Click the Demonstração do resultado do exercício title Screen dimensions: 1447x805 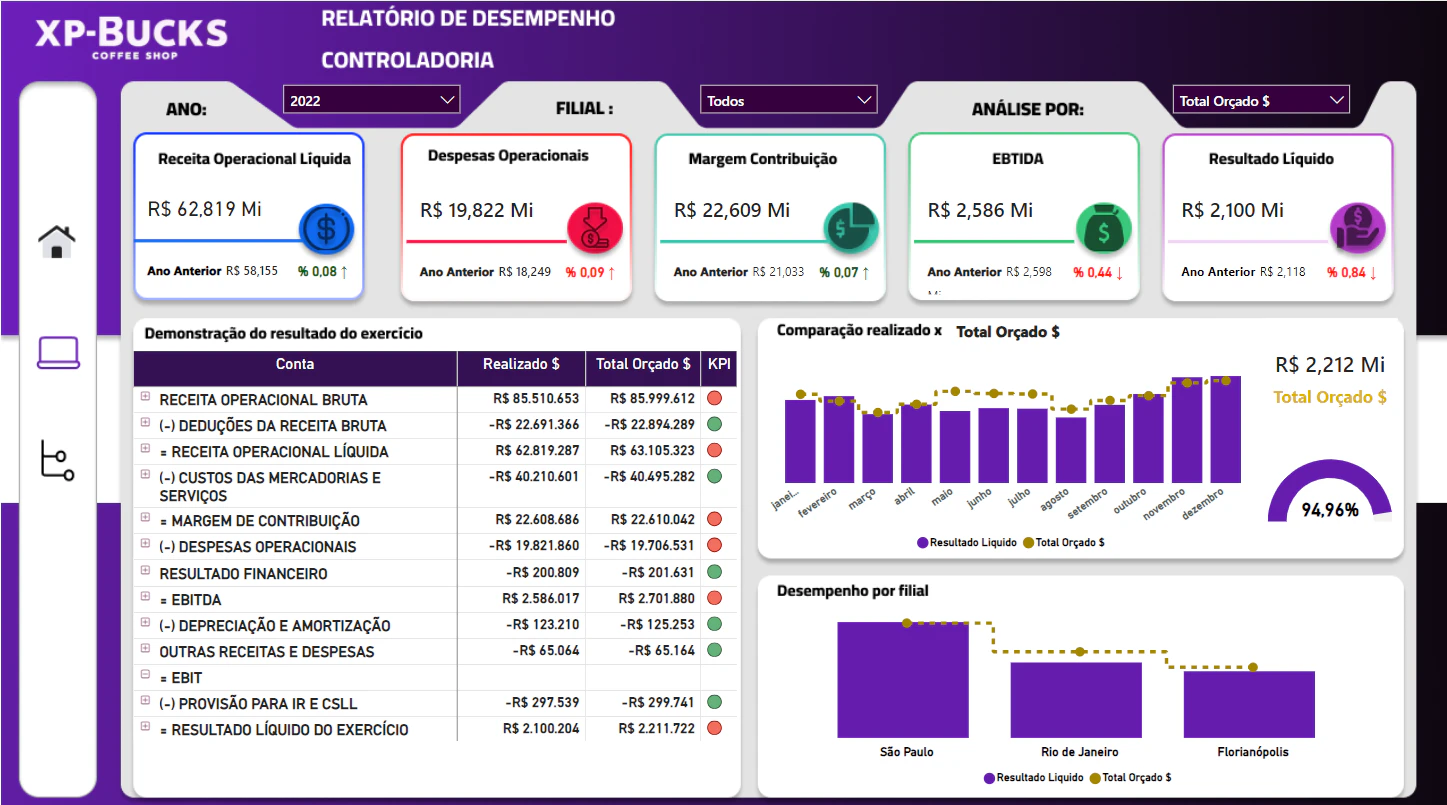pos(284,334)
